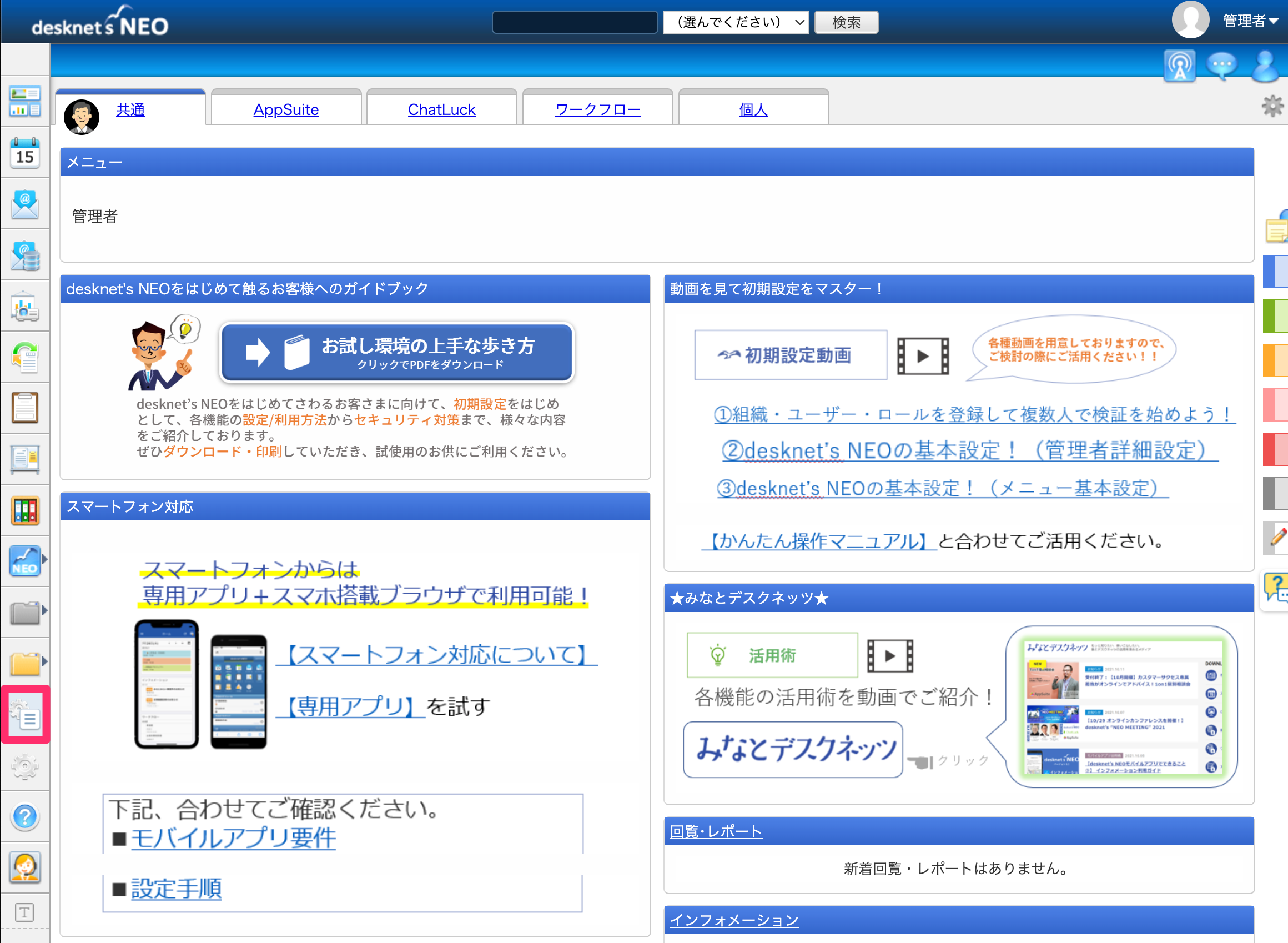Open the (選んでください) search target dropdown

pos(736,22)
